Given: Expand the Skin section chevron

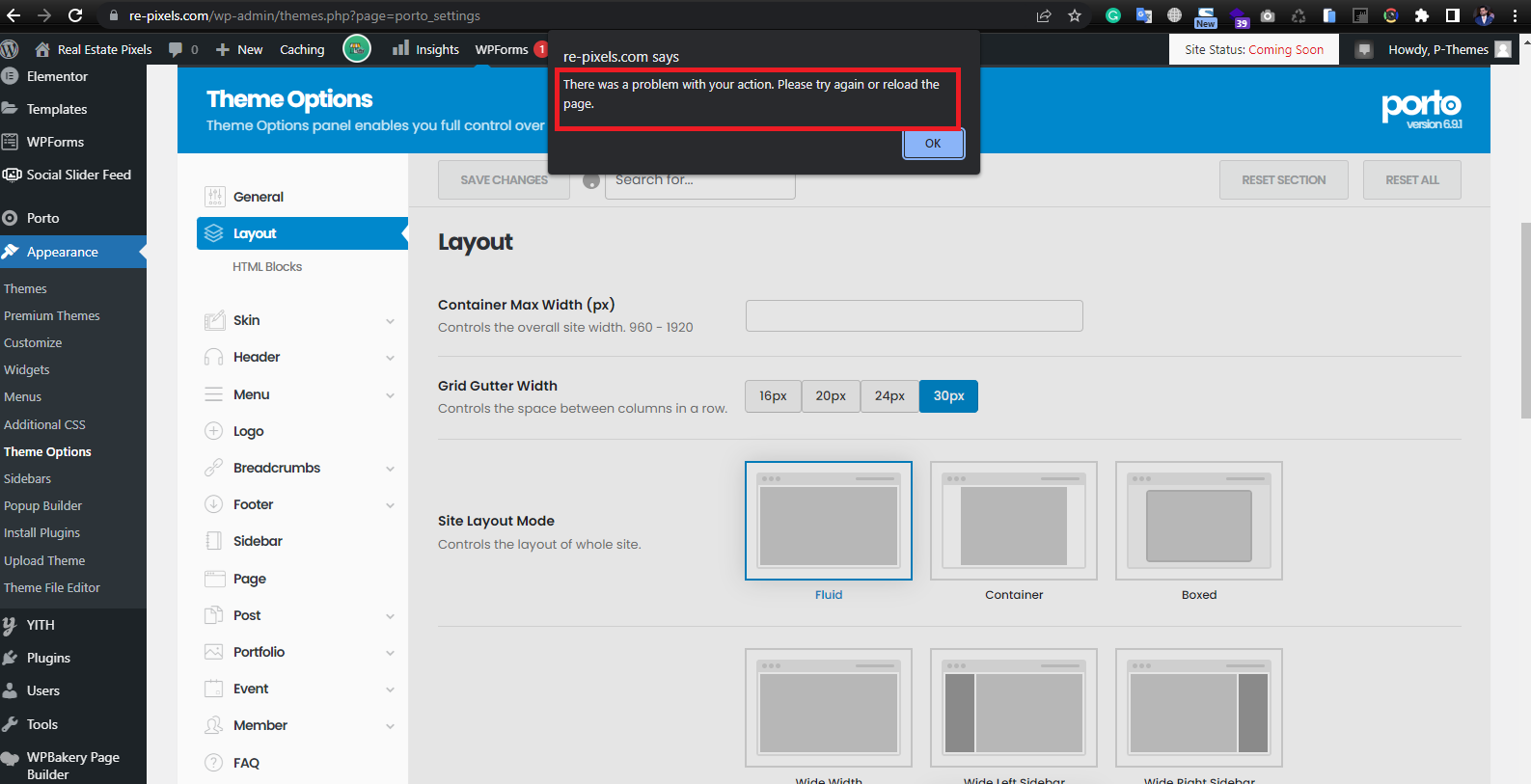Looking at the screenshot, I should (391, 321).
